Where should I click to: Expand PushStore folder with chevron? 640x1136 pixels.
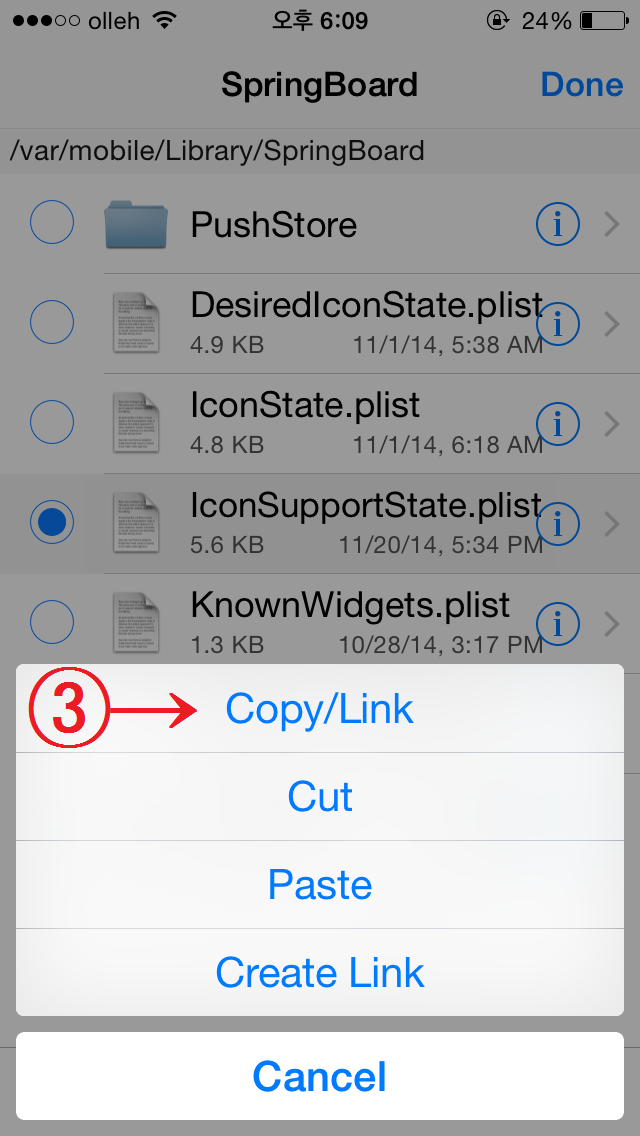coord(612,225)
